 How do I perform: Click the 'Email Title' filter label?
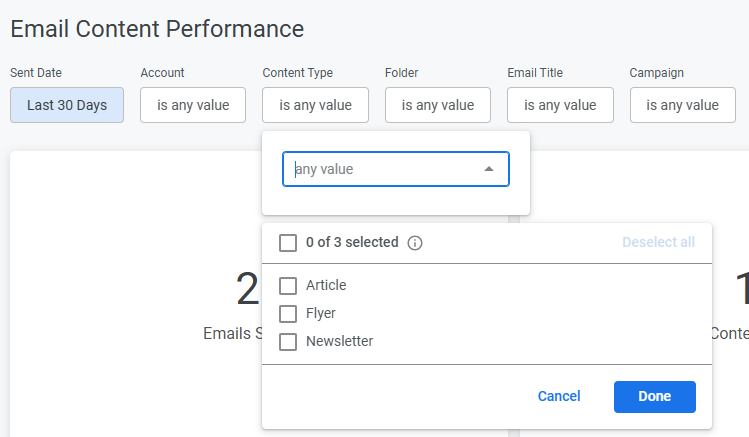tap(535, 73)
